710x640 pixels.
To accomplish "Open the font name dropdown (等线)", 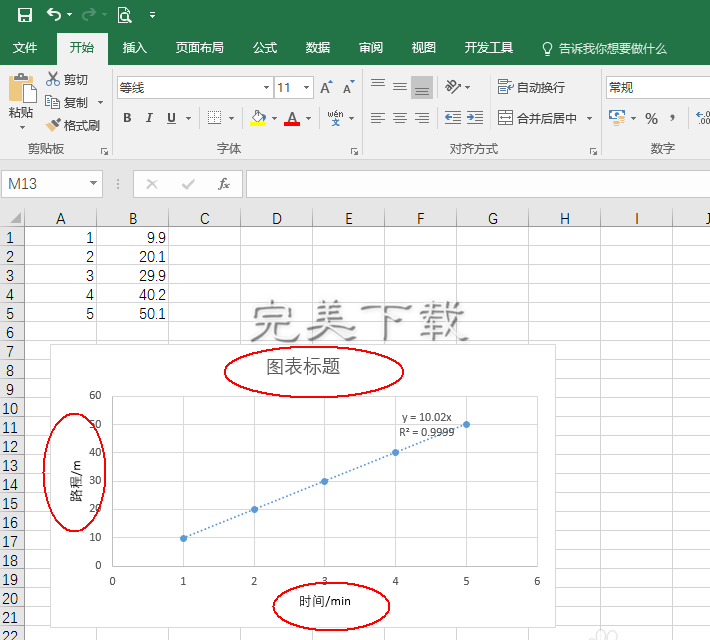I will pyautogui.click(x=266, y=88).
